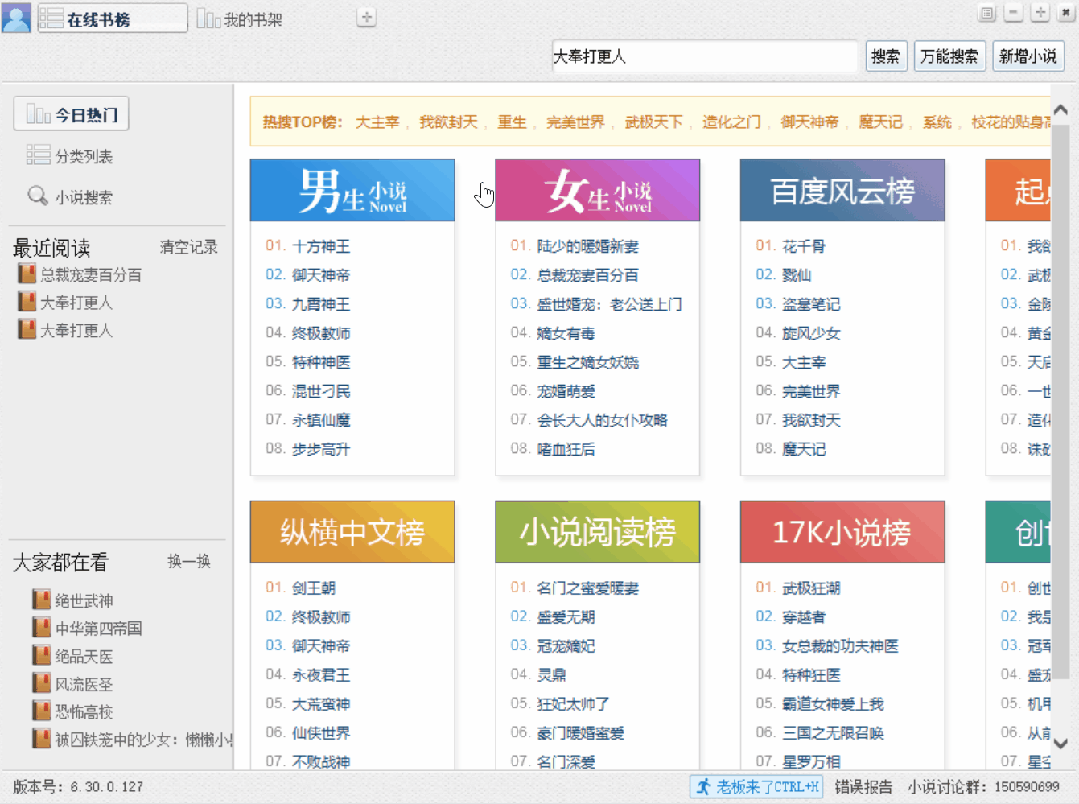
Task: Switch to the 在线书榜 tab
Action: point(112,17)
